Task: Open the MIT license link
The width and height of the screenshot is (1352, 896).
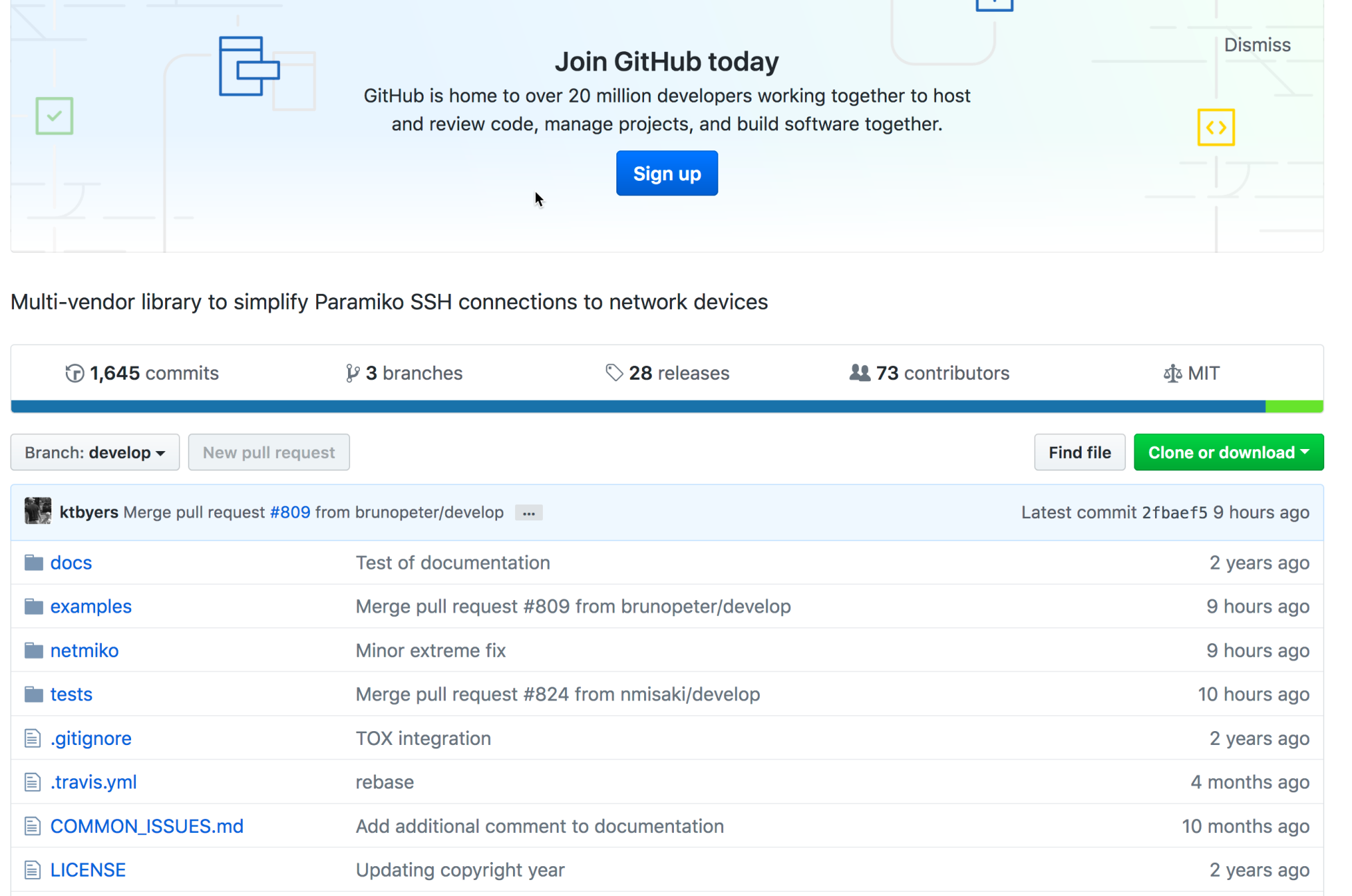Action: [x=1192, y=374]
